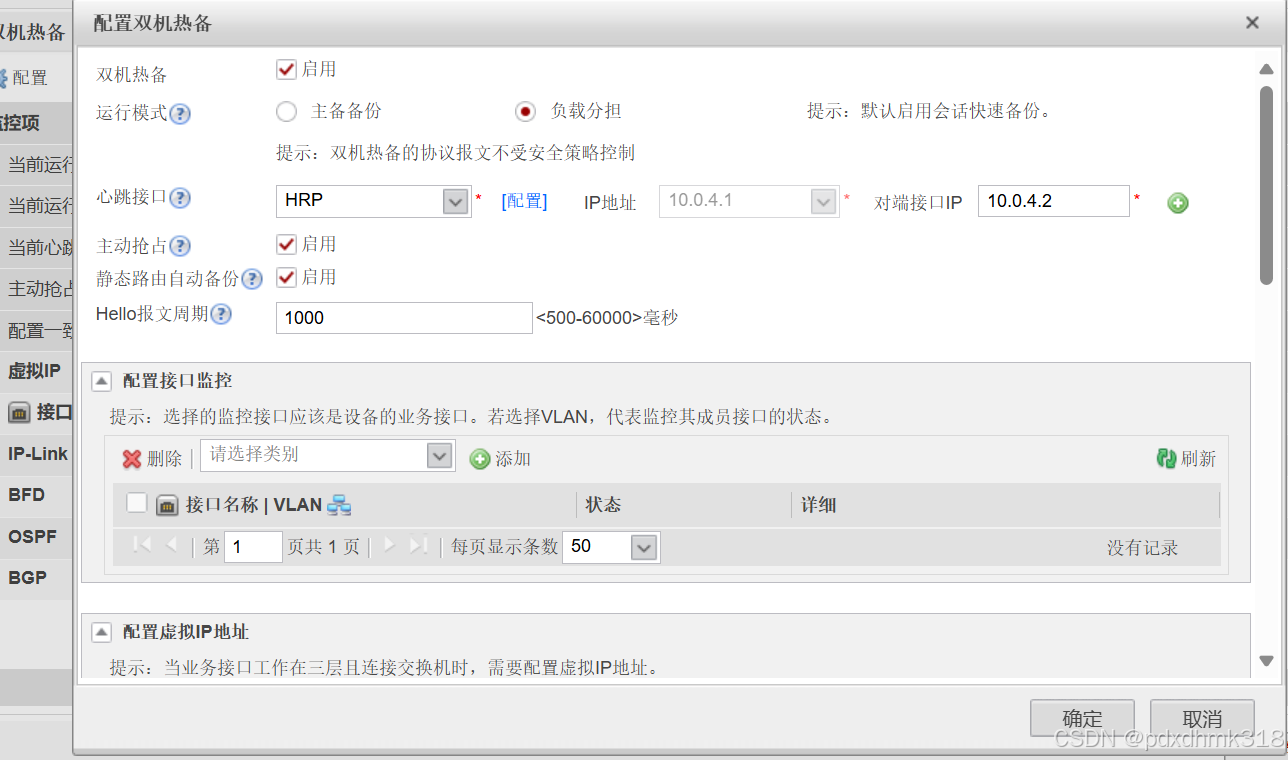This screenshot has height=760, width=1288.
Task: Click VLAN network icon in table header
Action: 339,505
